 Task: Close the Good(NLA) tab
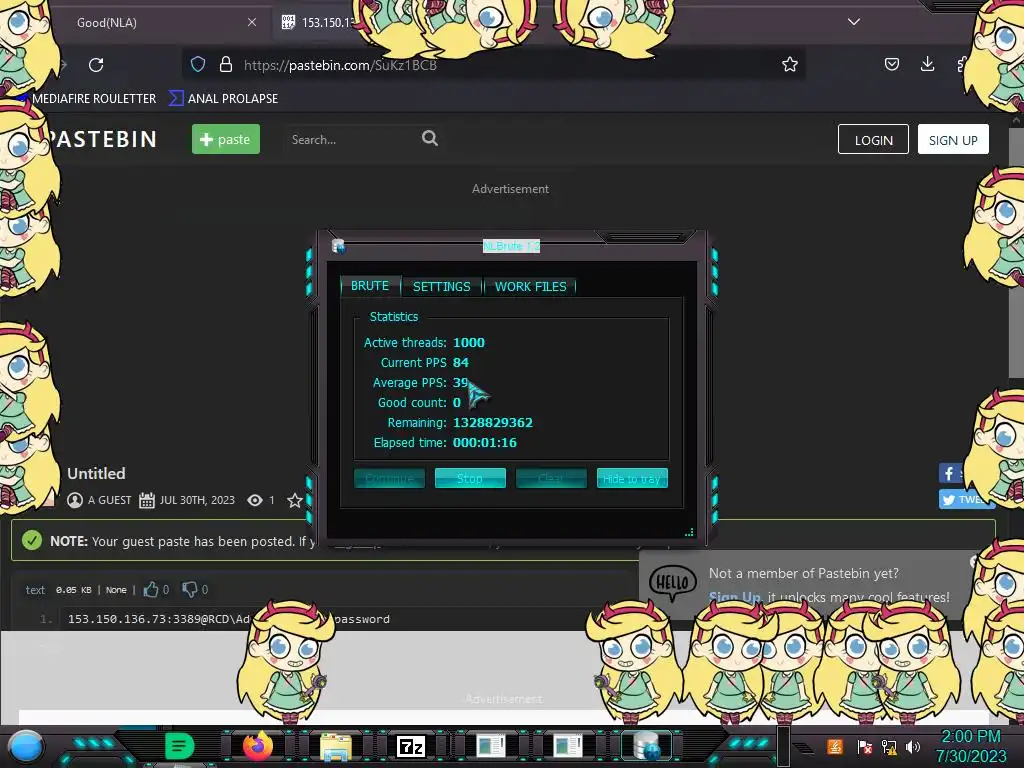tap(252, 22)
